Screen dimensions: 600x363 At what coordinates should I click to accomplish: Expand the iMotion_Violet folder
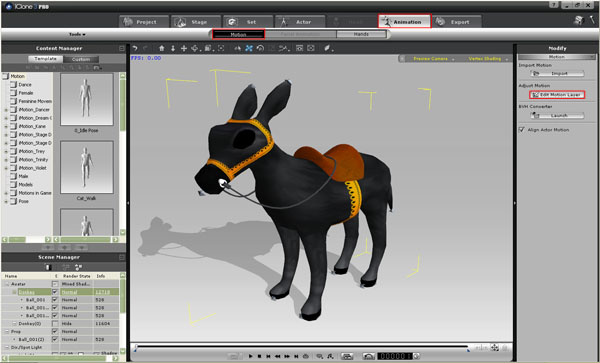tap(6, 168)
